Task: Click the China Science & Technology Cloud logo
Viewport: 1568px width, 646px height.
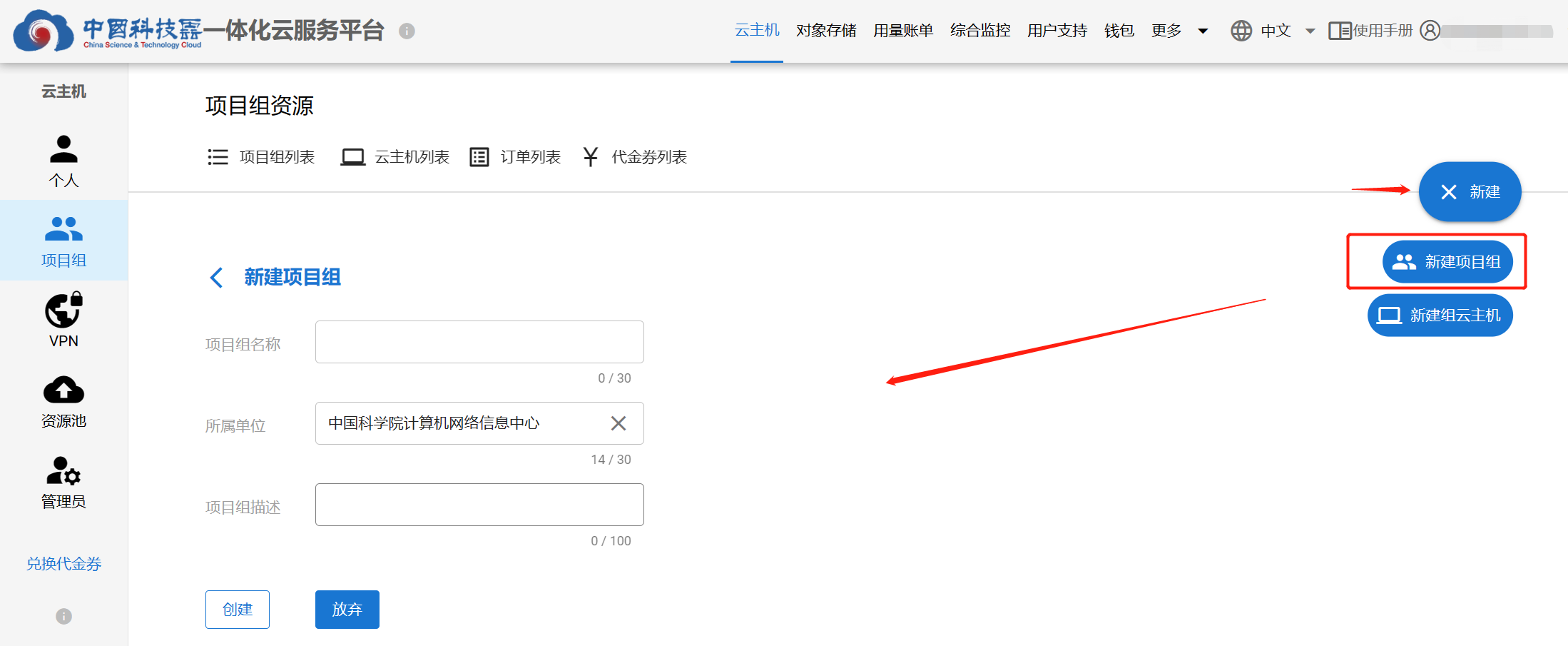Action: 108,31
